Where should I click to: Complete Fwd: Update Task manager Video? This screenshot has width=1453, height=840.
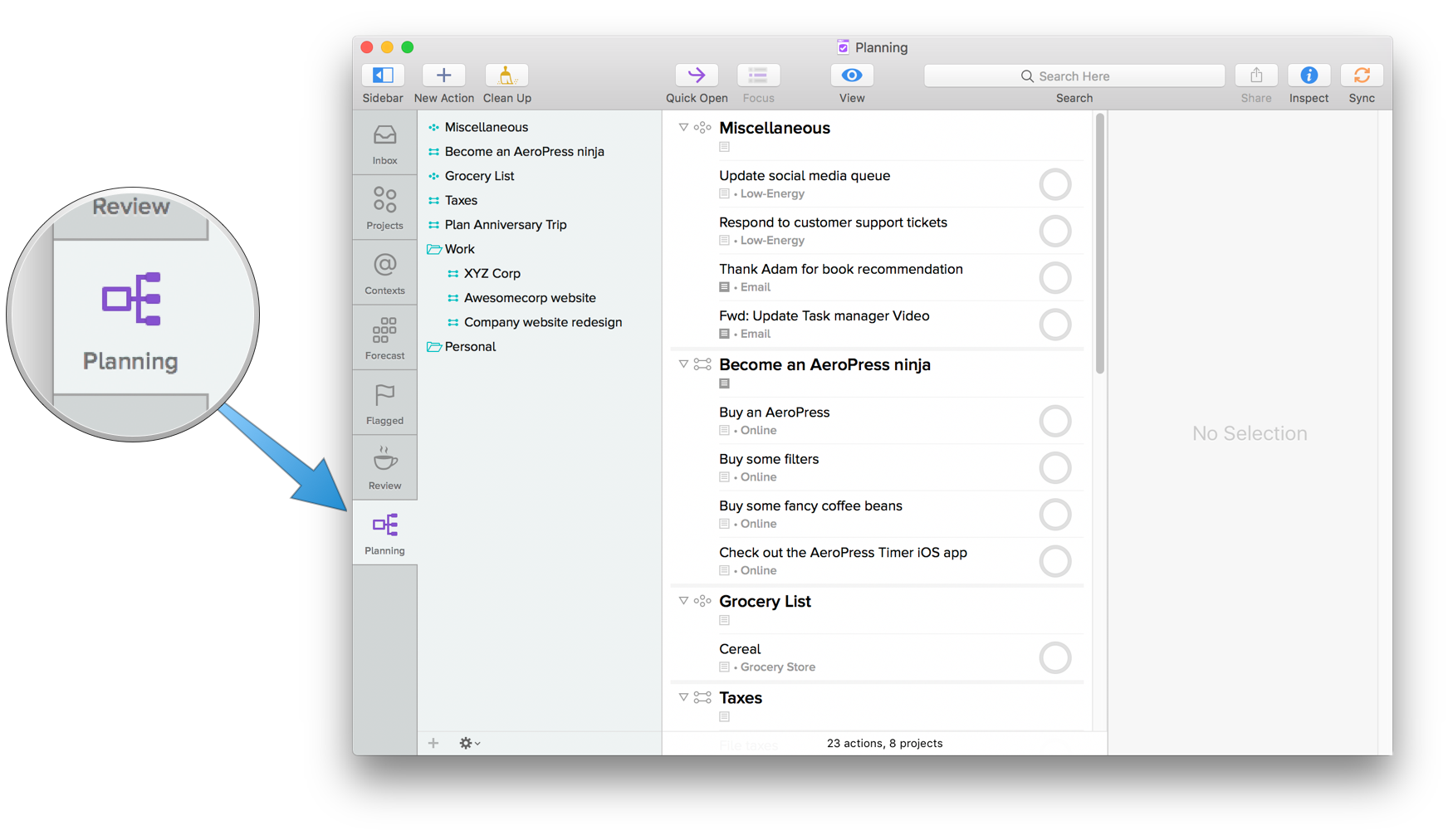tap(1055, 325)
